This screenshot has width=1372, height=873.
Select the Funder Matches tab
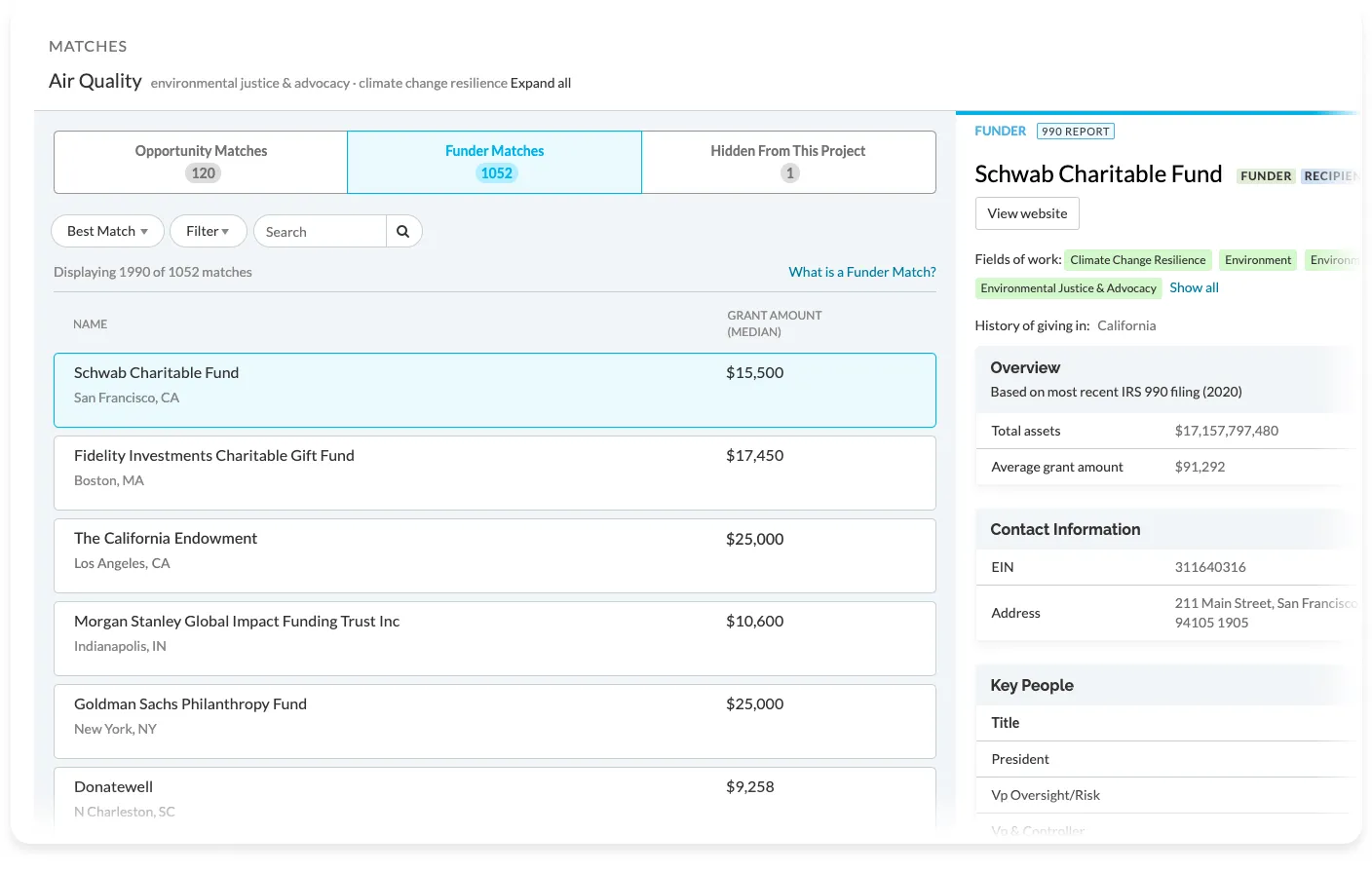pyautogui.click(x=495, y=162)
